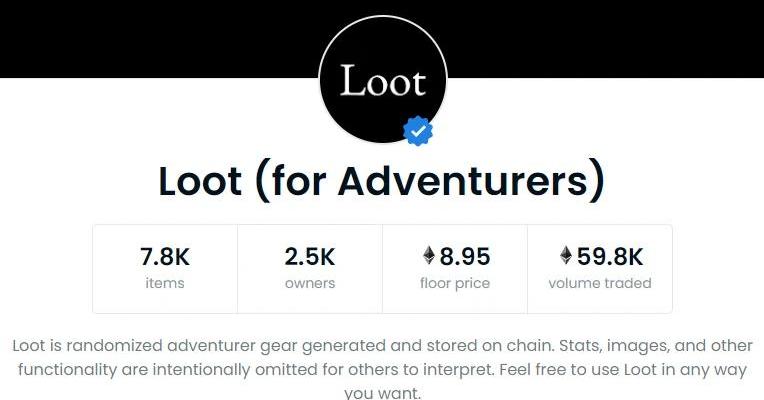The image size is (764, 400).
Task: Click the 2.5K owners count
Action: tap(310, 256)
